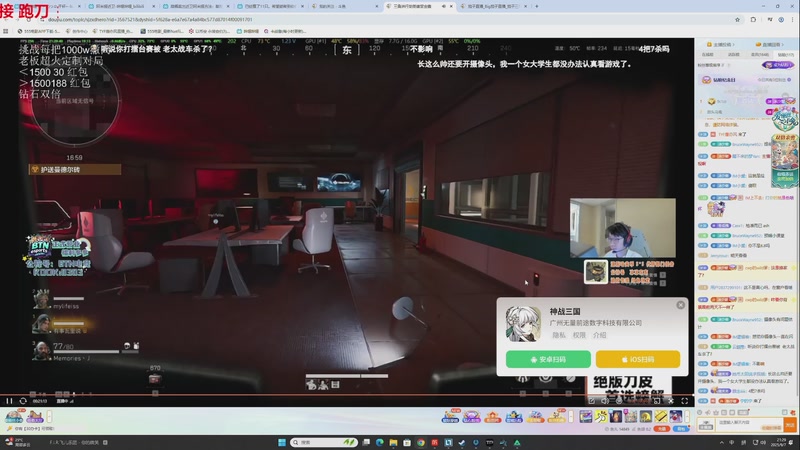Open the browser extensions puzzle icon
The width and height of the screenshot is (800, 450).
(753, 19)
